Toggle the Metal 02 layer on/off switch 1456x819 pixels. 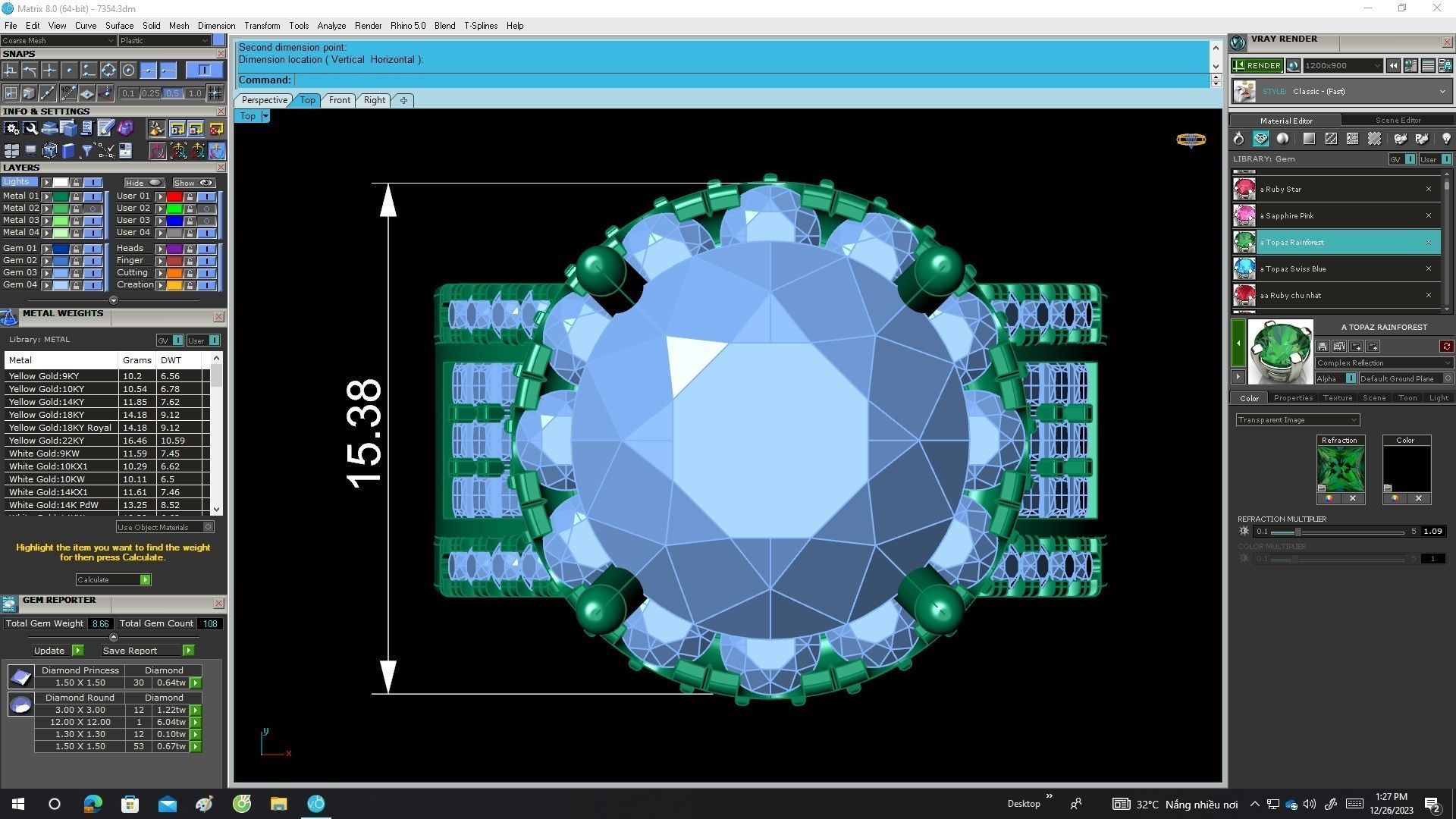coord(93,209)
